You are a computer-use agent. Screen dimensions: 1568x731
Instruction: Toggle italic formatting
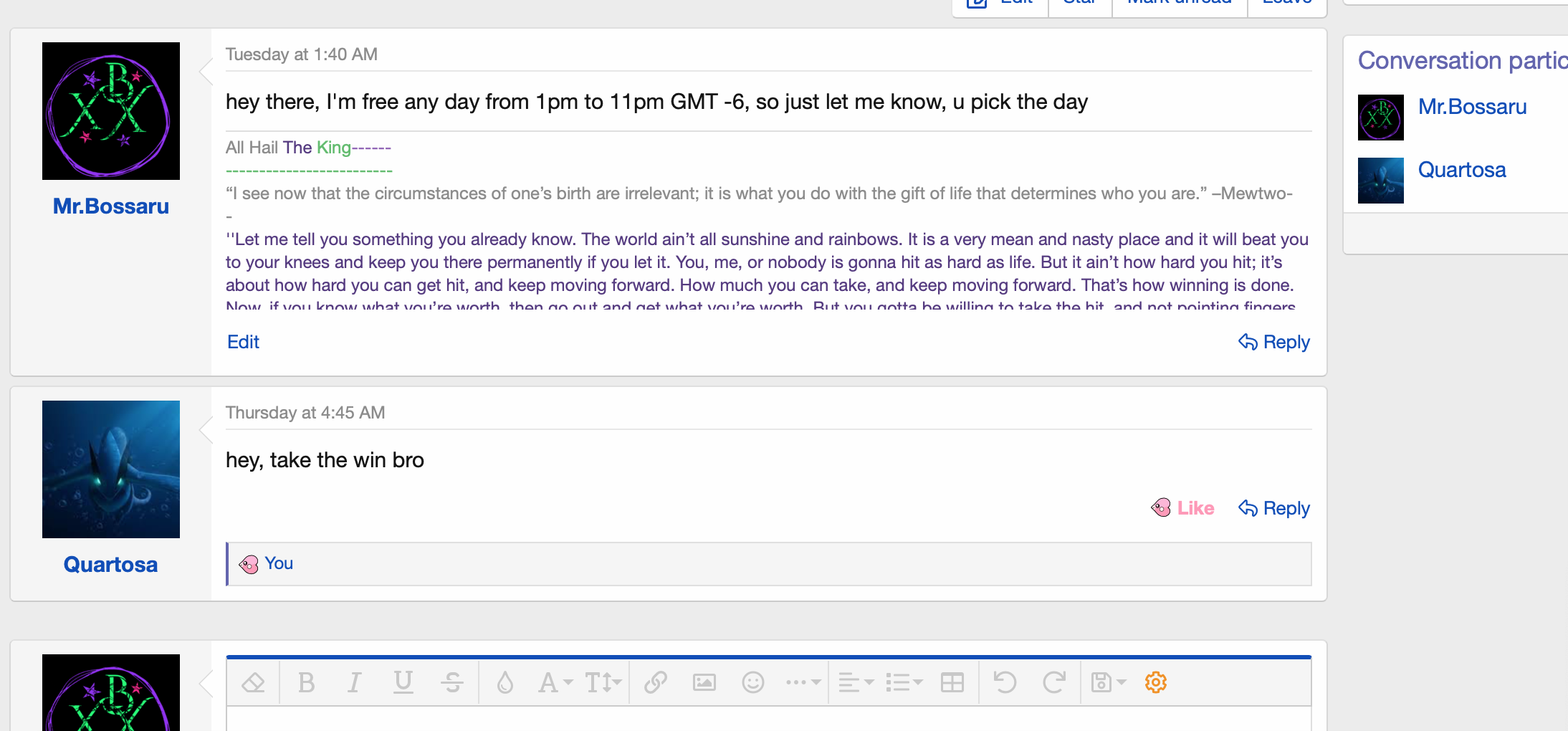(x=354, y=683)
